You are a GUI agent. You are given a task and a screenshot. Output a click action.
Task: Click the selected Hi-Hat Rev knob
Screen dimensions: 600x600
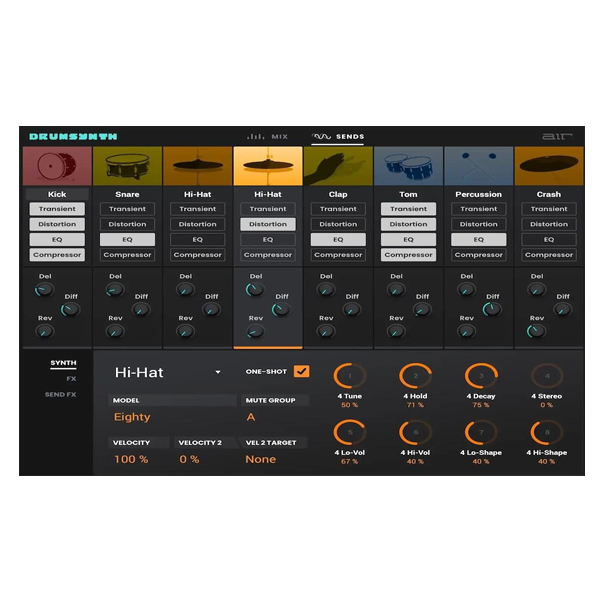tap(255, 331)
